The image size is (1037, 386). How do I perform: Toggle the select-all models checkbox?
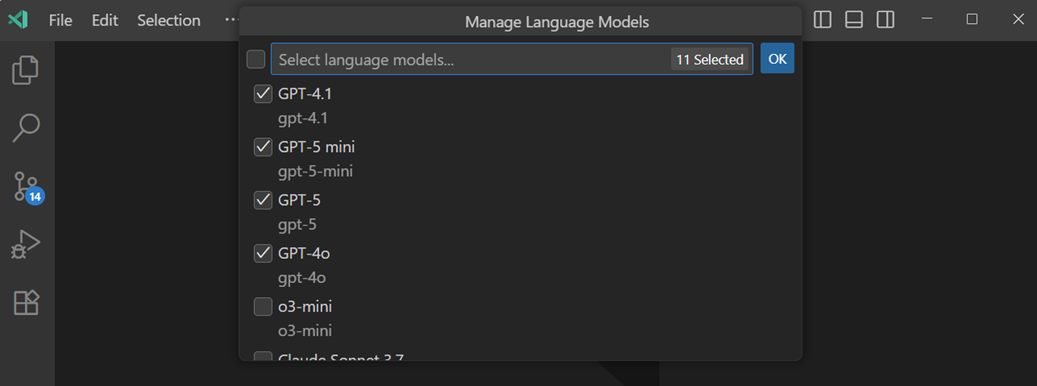pyautogui.click(x=256, y=59)
